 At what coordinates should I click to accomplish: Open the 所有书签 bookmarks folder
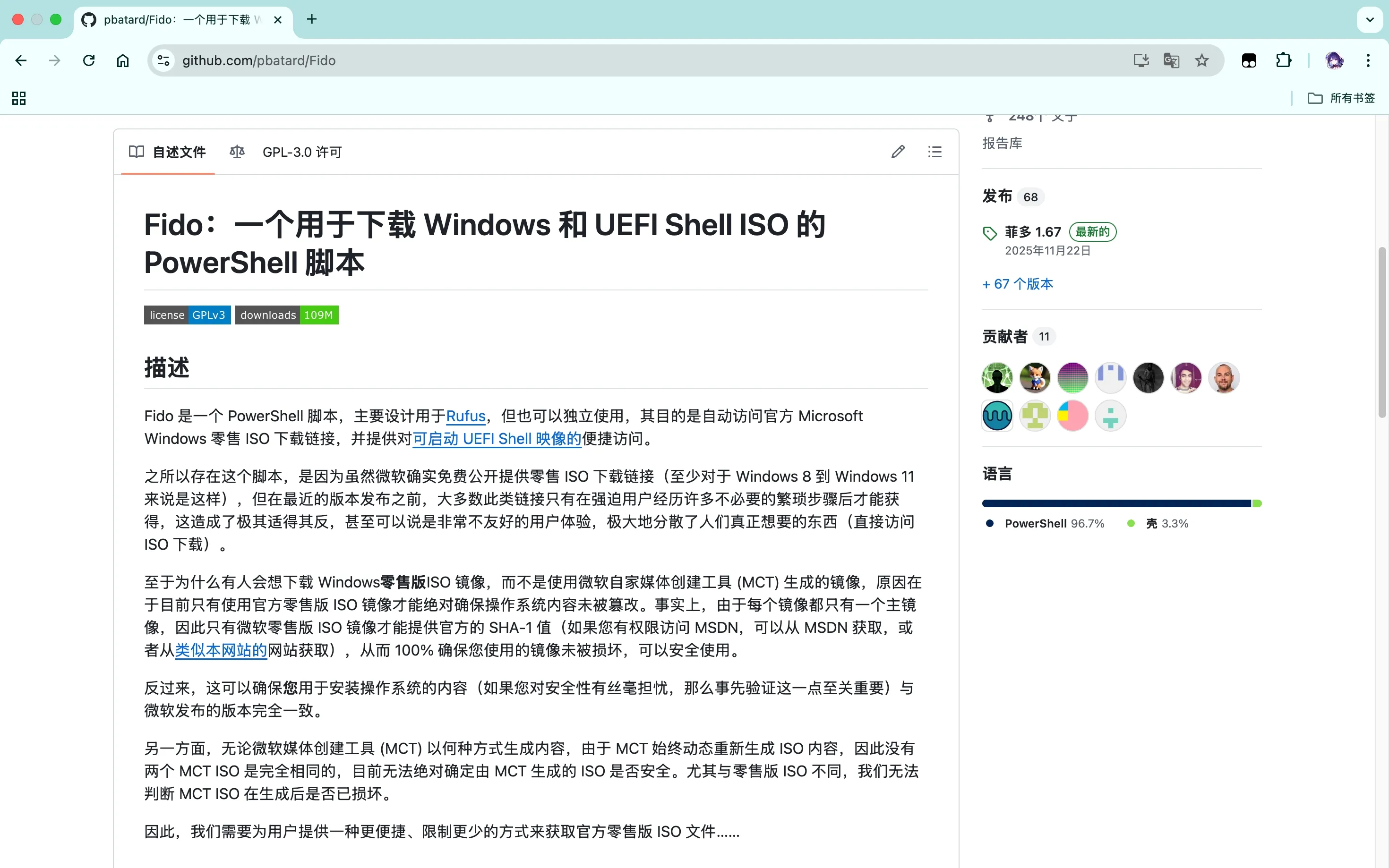pyautogui.click(x=1341, y=98)
